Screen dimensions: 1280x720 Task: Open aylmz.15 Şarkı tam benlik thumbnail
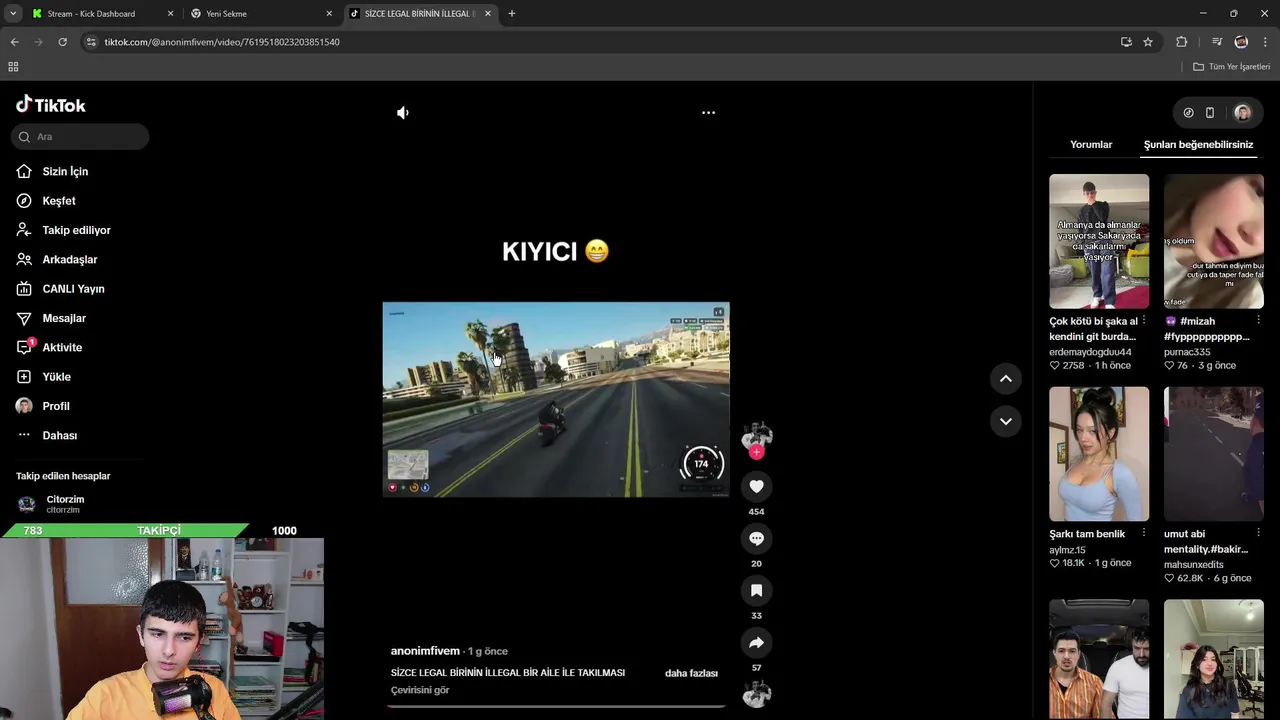click(x=1099, y=454)
